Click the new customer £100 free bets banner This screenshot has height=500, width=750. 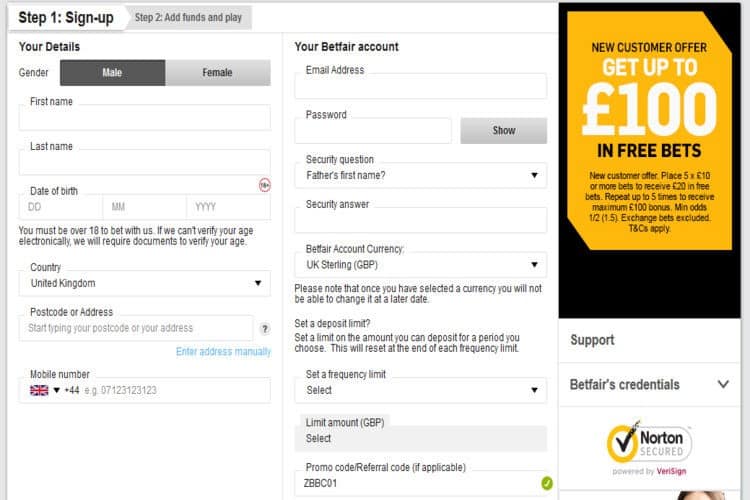[x=649, y=130]
